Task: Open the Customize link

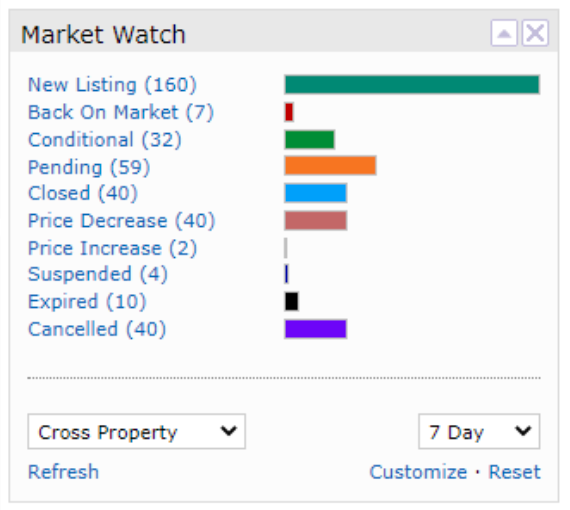Action: coord(418,472)
